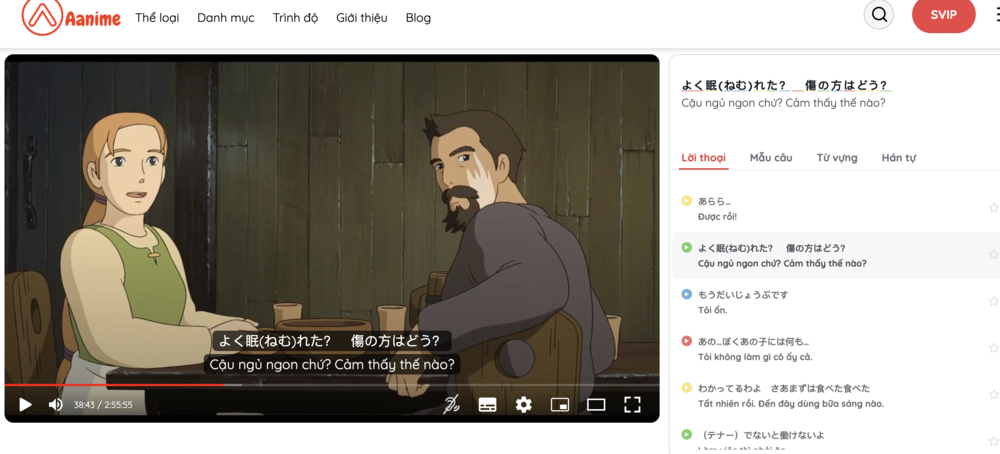The width and height of the screenshot is (1000, 454).
Task: Open the Danh mục dropdown
Action: pyautogui.click(x=225, y=18)
